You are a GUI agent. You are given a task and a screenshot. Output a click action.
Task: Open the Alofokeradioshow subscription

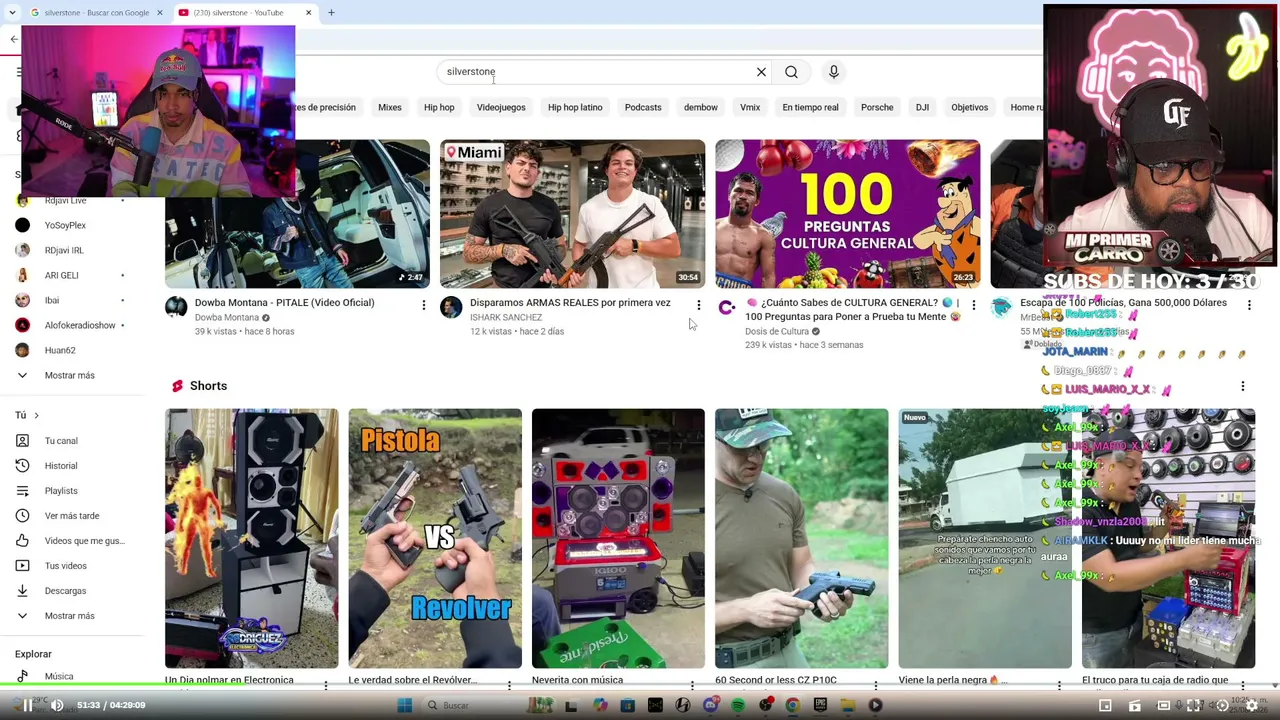(80, 326)
